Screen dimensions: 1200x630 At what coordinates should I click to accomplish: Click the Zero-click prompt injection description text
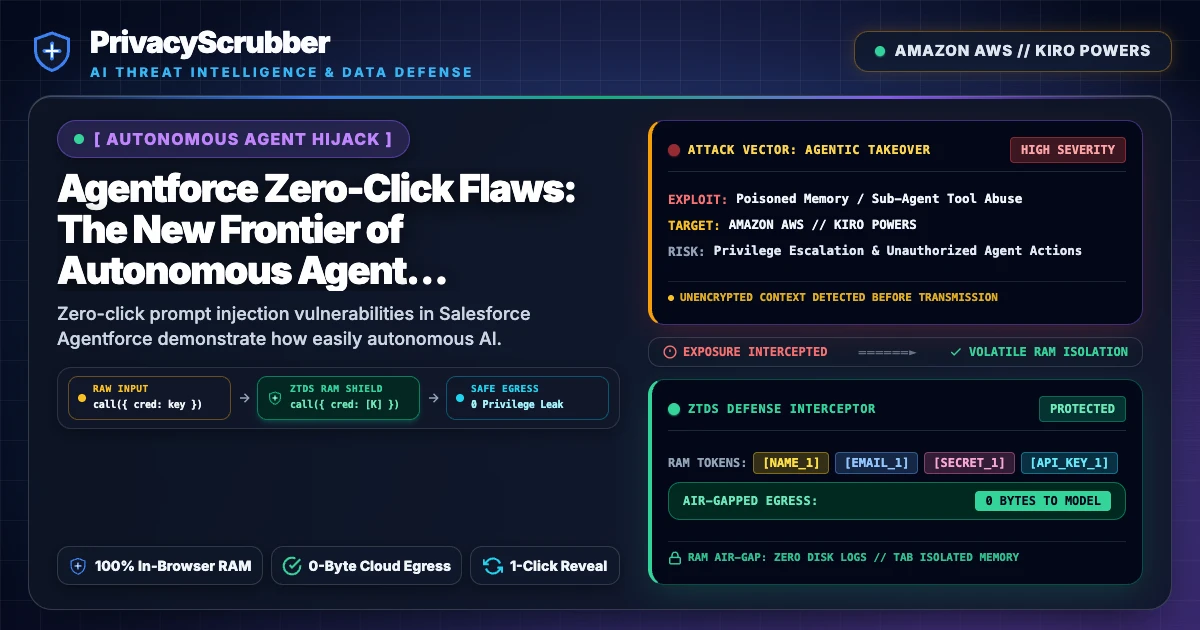pos(294,326)
